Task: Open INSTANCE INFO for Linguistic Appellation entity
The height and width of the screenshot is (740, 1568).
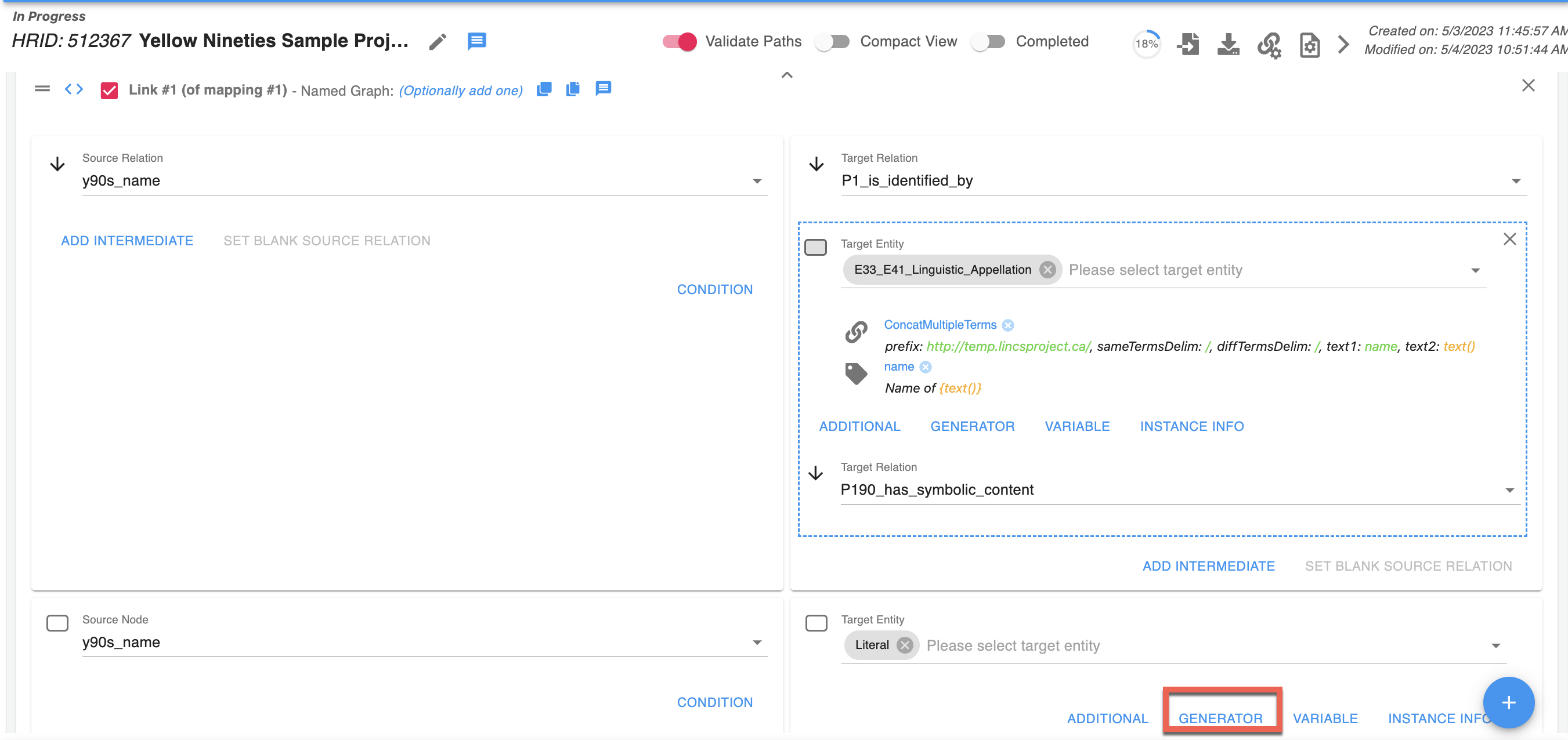Action: (1191, 426)
